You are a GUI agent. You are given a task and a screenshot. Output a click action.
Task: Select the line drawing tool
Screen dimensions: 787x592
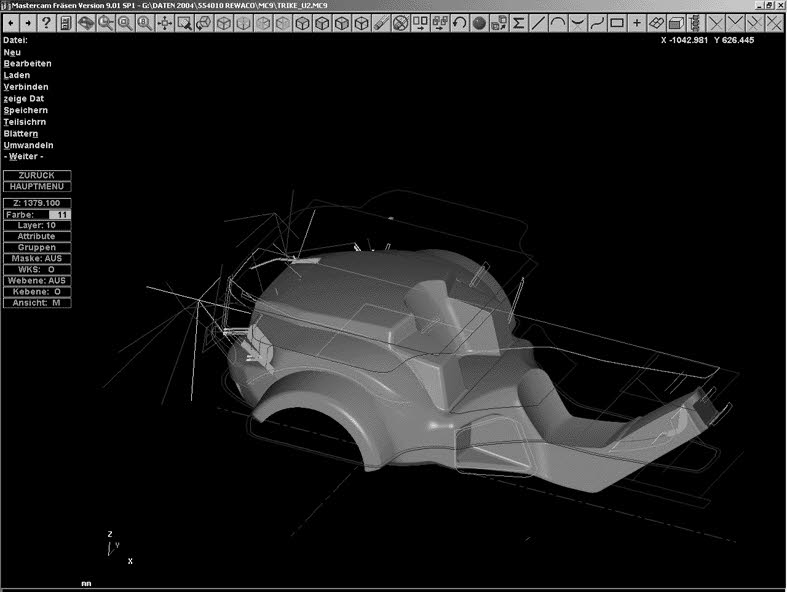click(x=538, y=22)
